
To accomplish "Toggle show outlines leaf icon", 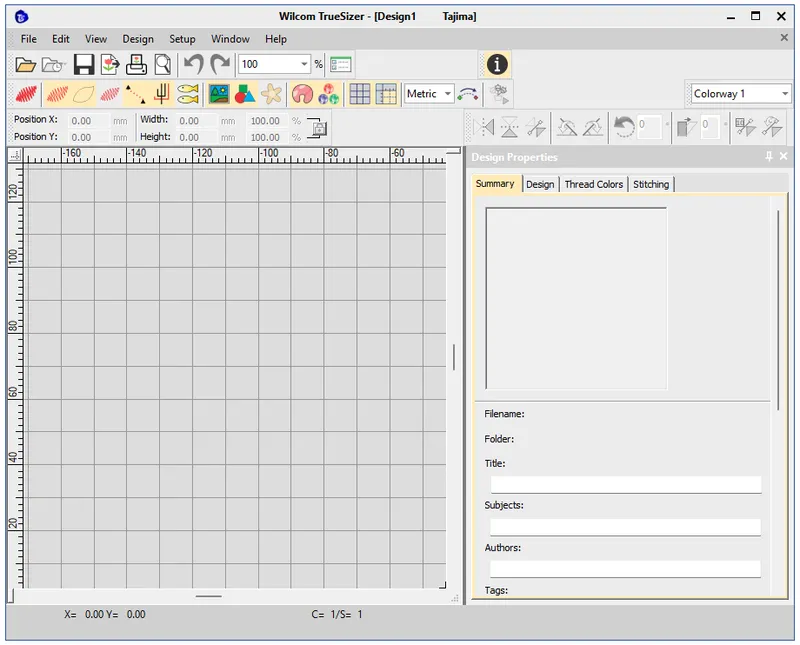I will [84, 94].
